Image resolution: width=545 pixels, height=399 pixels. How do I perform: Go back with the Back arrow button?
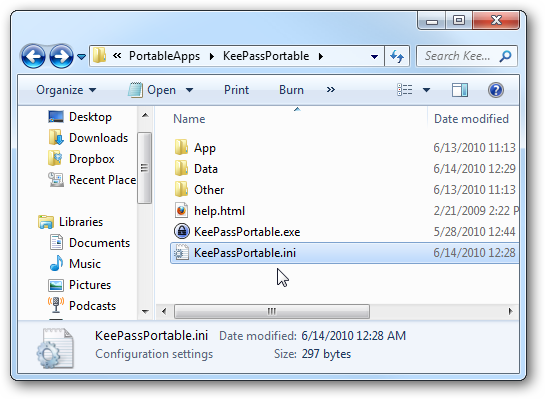click(x=33, y=56)
